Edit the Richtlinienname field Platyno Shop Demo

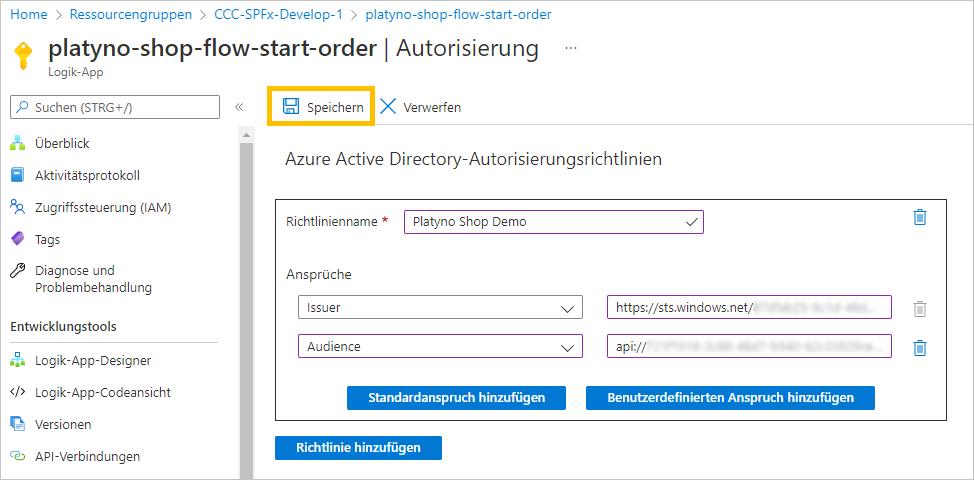(x=553, y=222)
